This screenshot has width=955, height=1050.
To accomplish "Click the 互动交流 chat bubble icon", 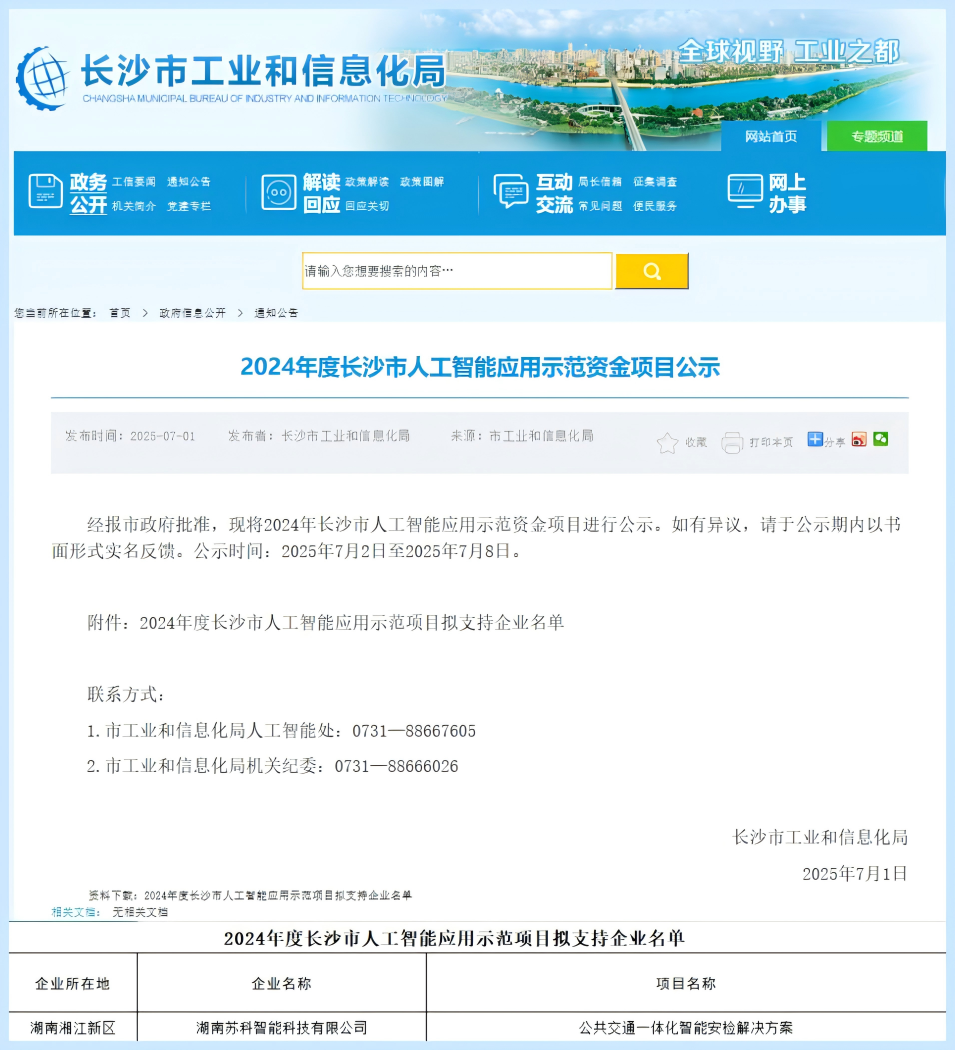I will (x=511, y=192).
